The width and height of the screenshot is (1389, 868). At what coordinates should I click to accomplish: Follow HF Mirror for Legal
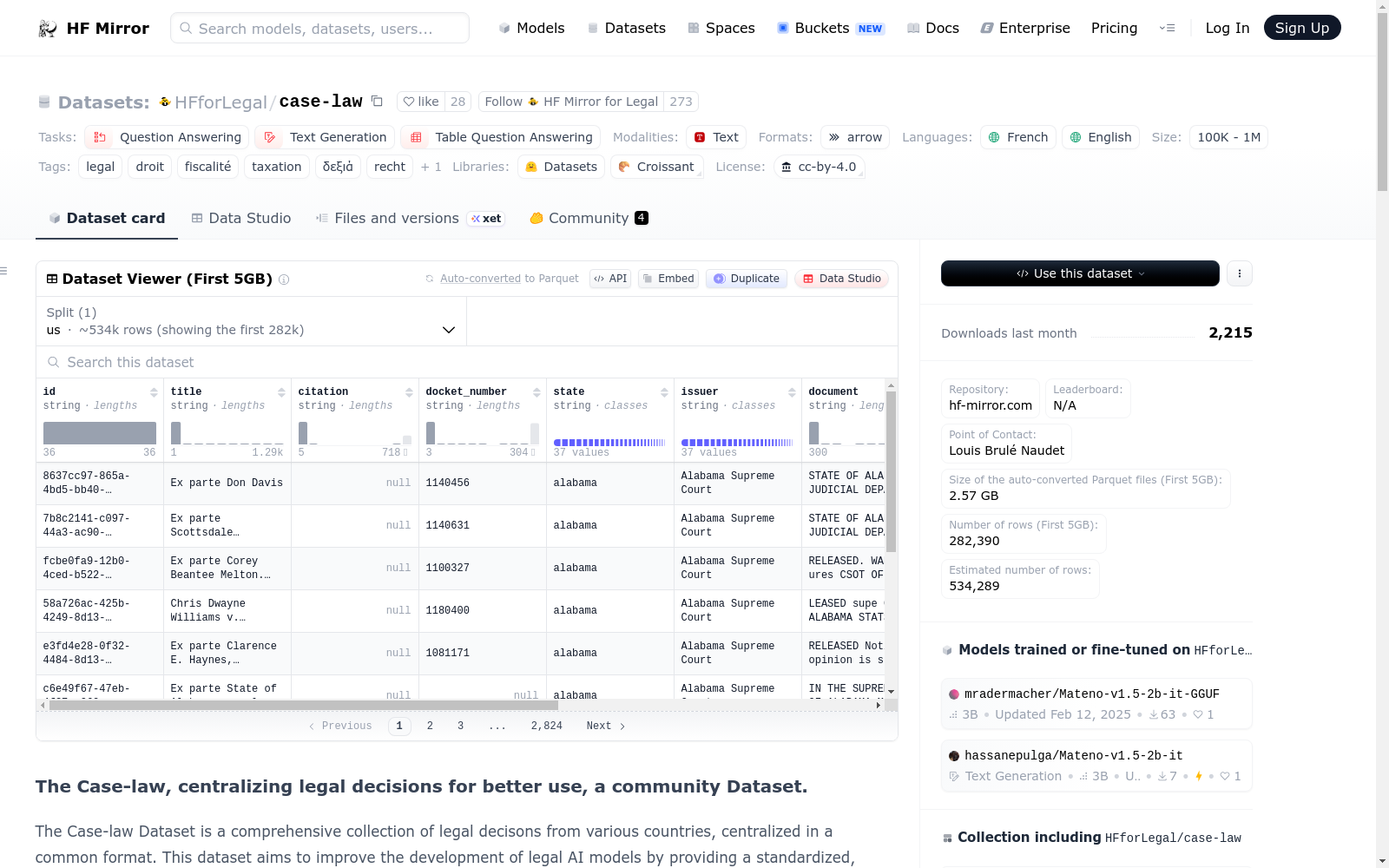click(571, 102)
